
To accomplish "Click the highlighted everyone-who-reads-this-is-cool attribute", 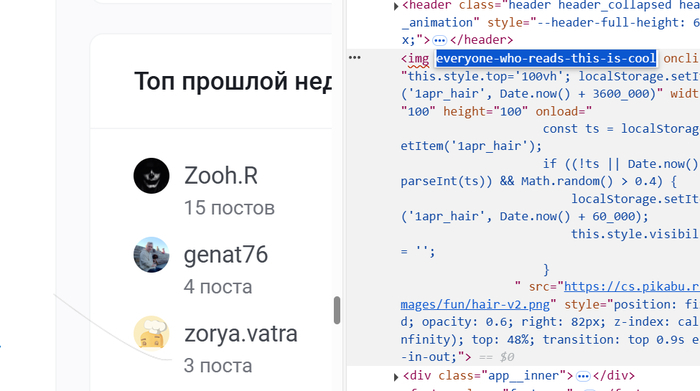I will 546,58.
